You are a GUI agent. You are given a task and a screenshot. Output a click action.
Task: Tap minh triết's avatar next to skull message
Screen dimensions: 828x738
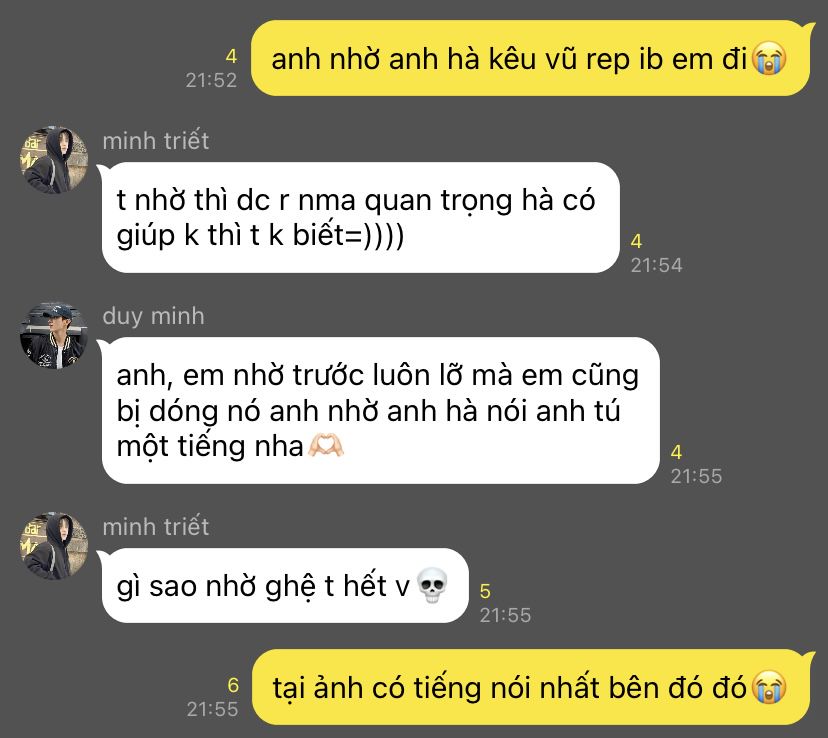tap(54, 546)
